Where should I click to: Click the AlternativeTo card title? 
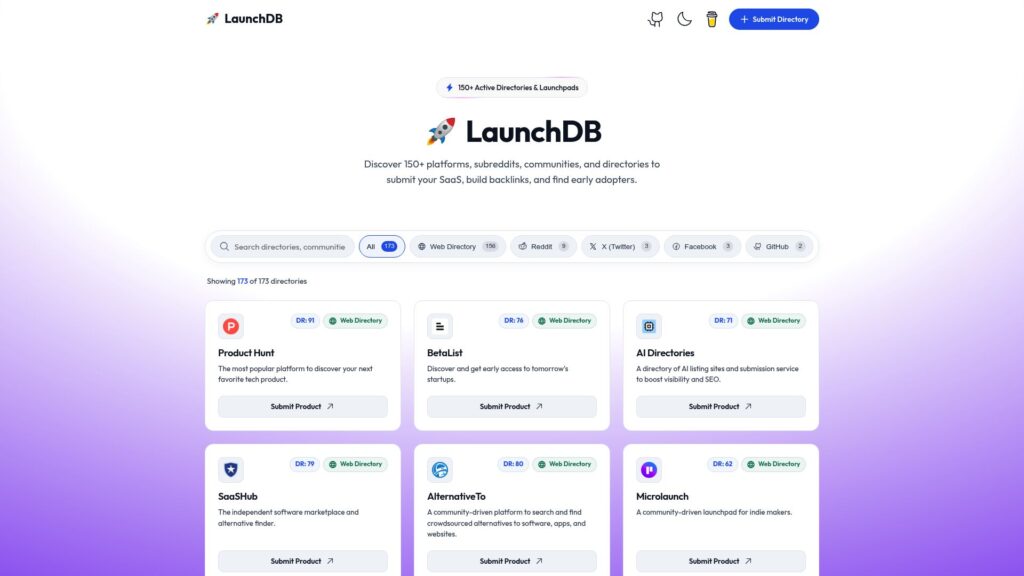[x=456, y=496]
